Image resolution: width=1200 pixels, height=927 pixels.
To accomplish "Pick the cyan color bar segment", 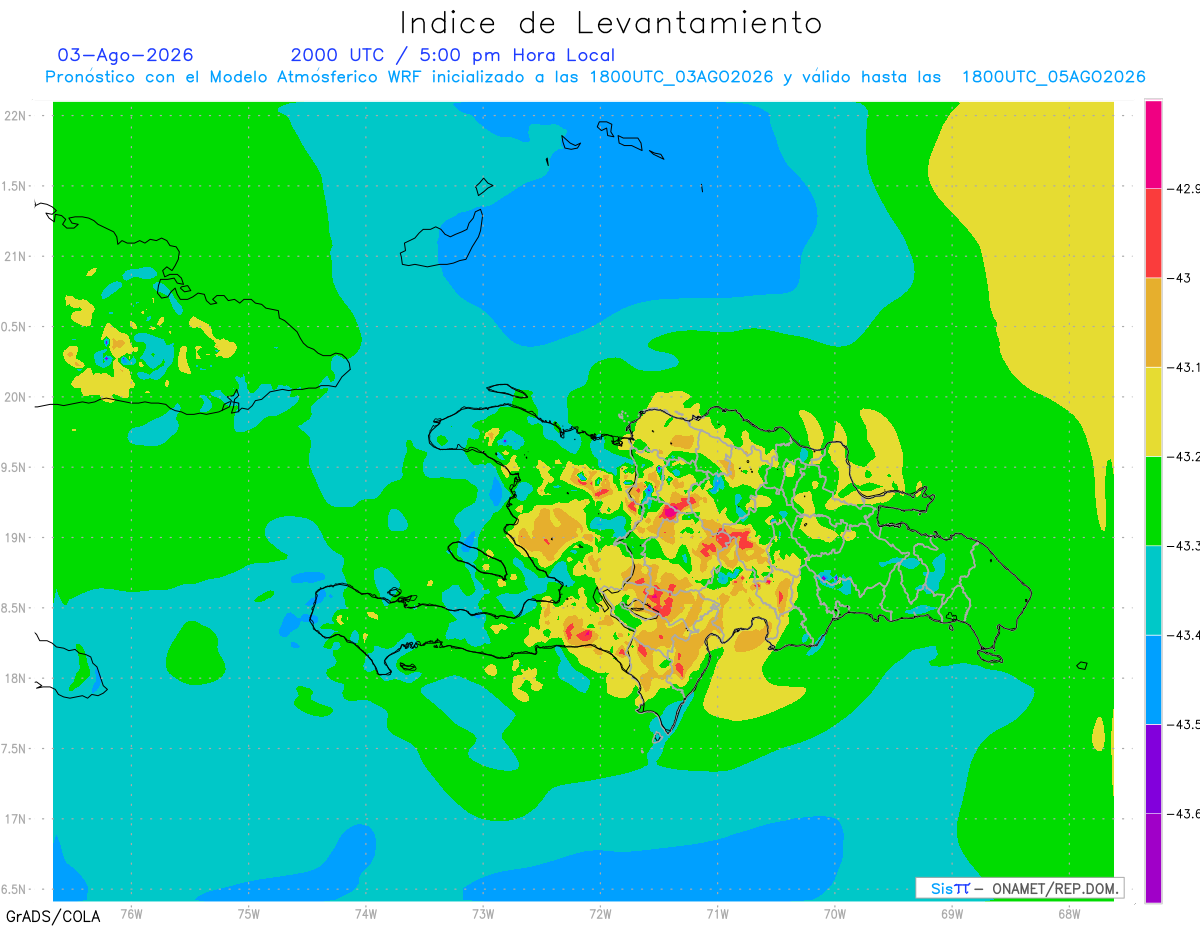I will 1153,590.
